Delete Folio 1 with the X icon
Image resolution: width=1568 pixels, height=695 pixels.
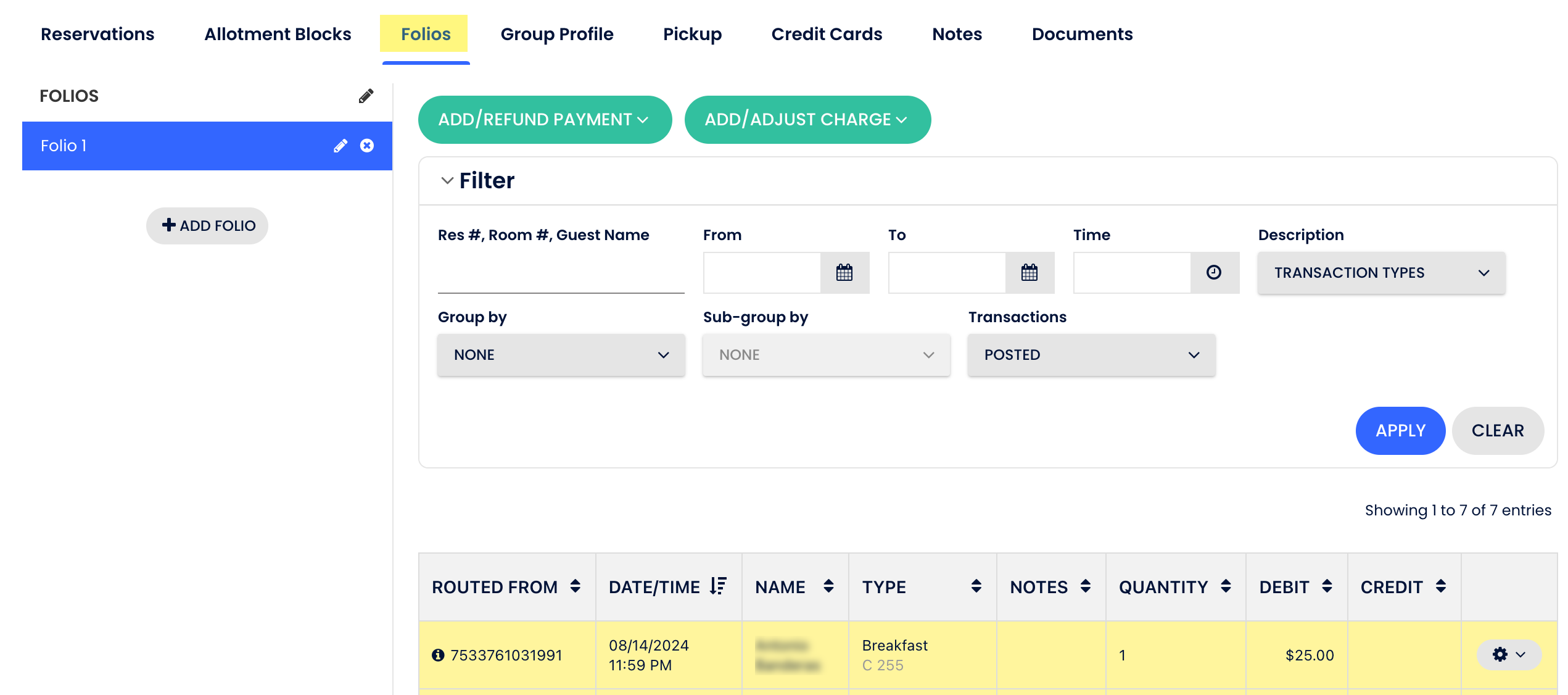(367, 146)
